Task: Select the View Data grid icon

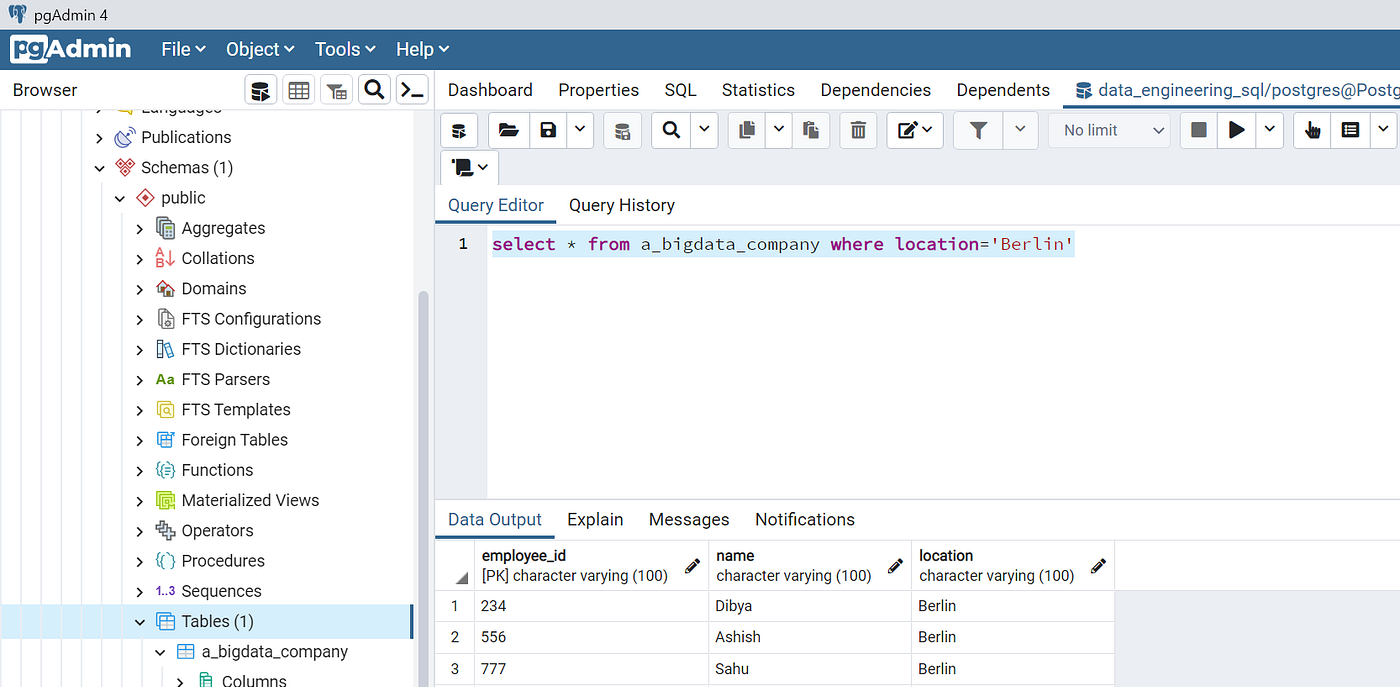Action: coord(298,90)
